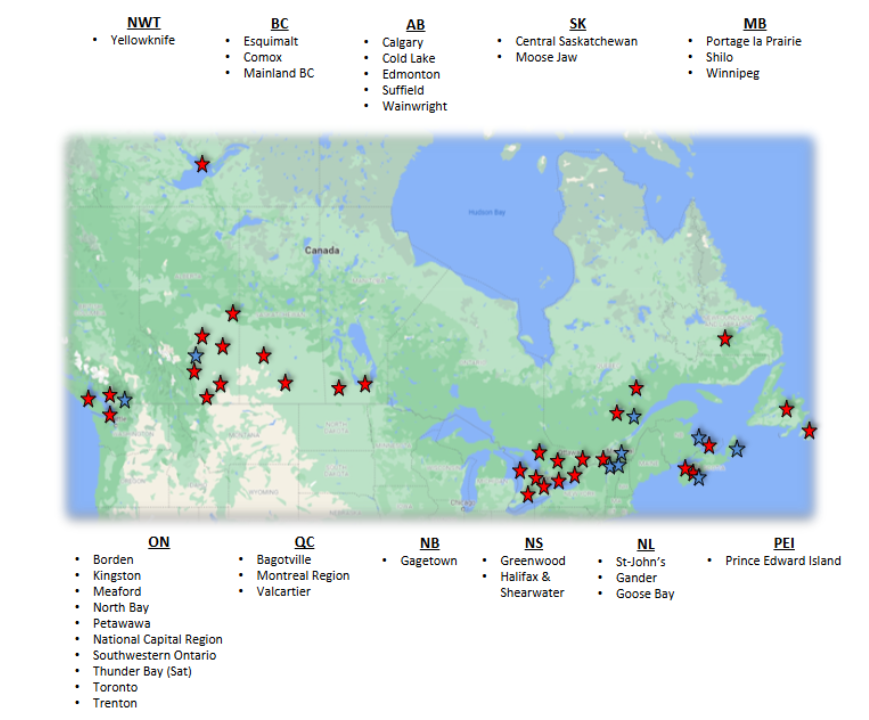
Task: Select the blue star in mainland BC
Action: tap(124, 399)
